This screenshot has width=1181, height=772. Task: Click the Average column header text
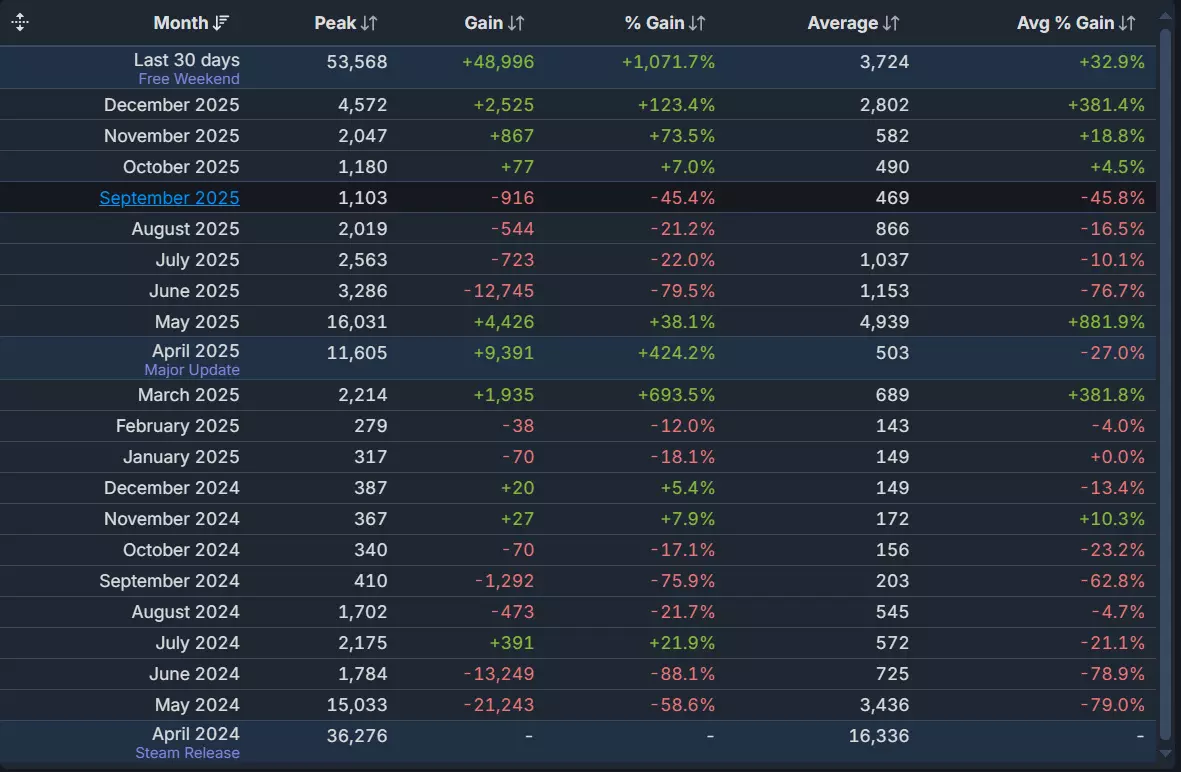click(x=842, y=23)
